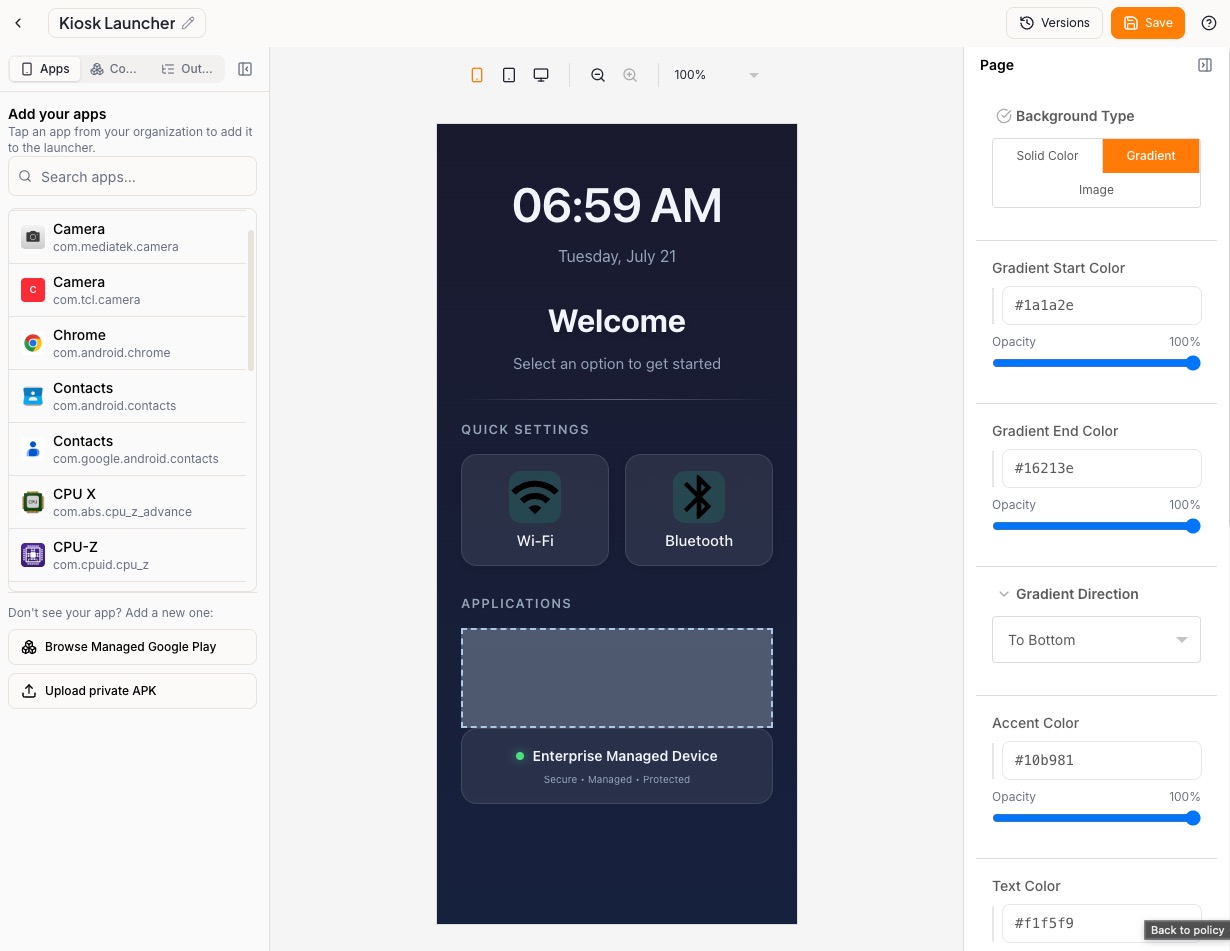Open the 100% zoom level dropdown
This screenshot has width=1230, height=951.
(x=716, y=75)
